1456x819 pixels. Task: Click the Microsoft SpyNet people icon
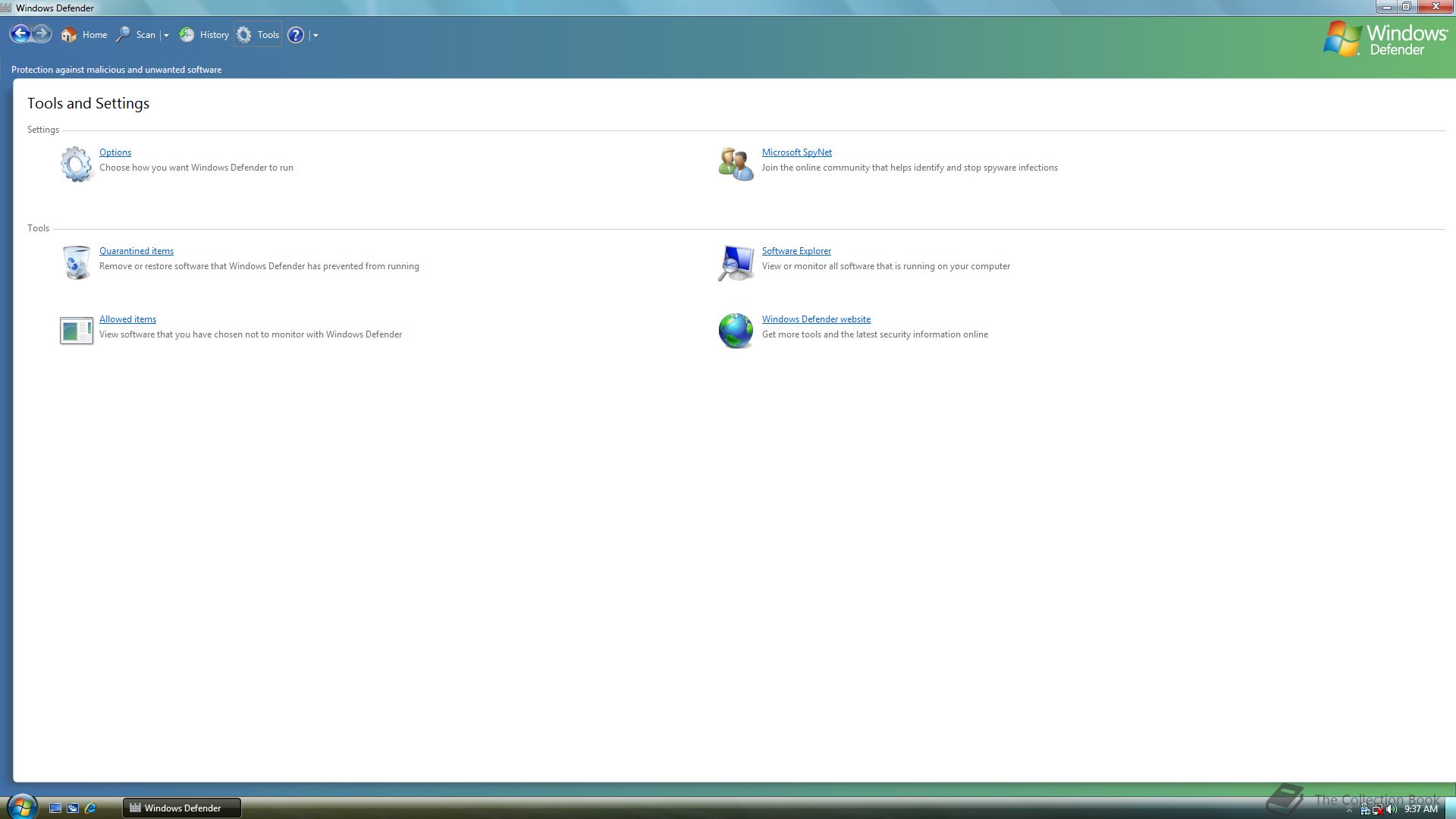[736, 164]
